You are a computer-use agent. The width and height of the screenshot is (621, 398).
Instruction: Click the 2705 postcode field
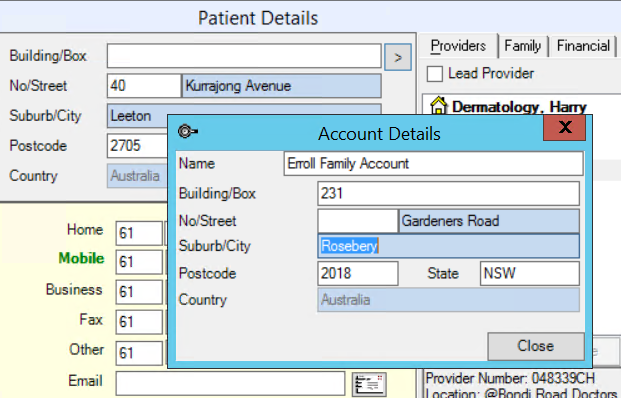pos(137,146)
